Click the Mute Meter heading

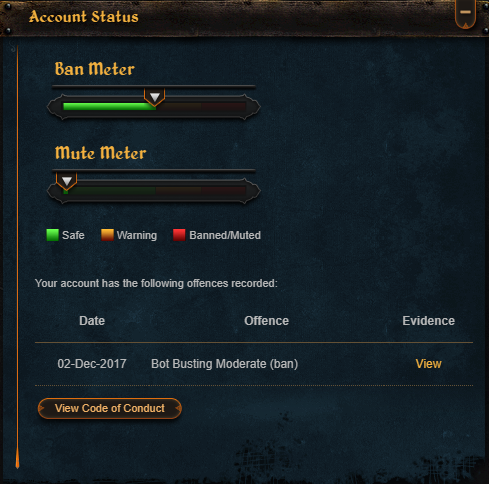tap(101, 153)
